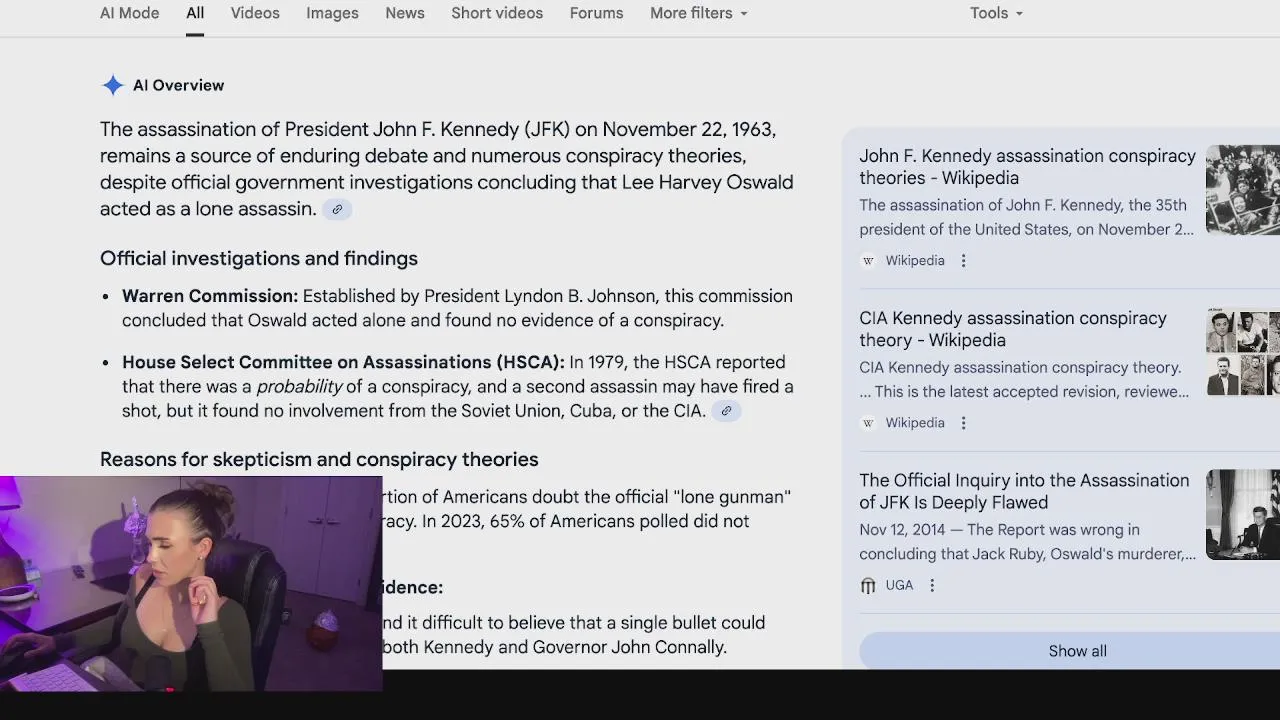
Task: Expand the More filters dropdown
Action: click(699, 13)
